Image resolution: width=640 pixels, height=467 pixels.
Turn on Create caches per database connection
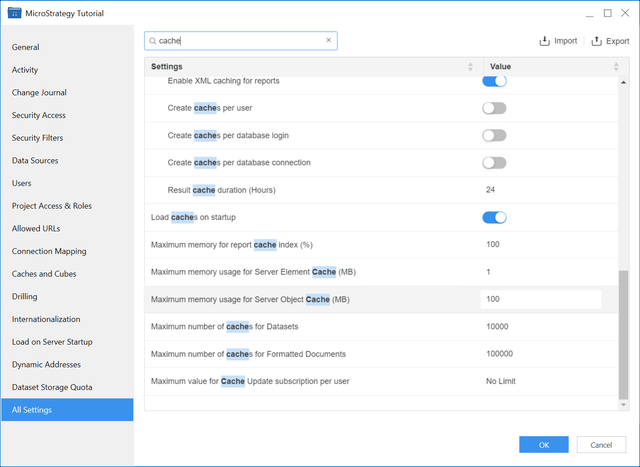(494, 162)
